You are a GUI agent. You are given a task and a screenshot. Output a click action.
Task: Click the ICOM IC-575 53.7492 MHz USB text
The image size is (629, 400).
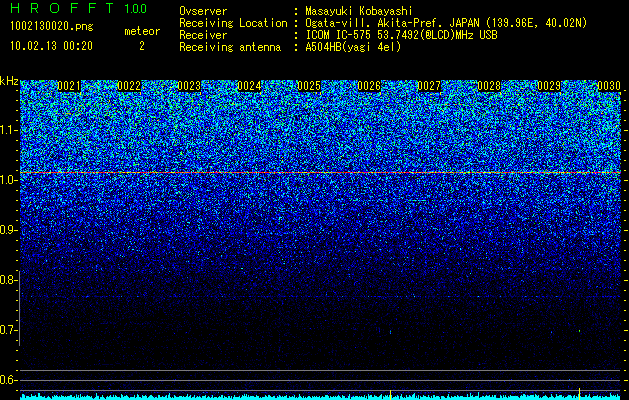pos(402,35)
